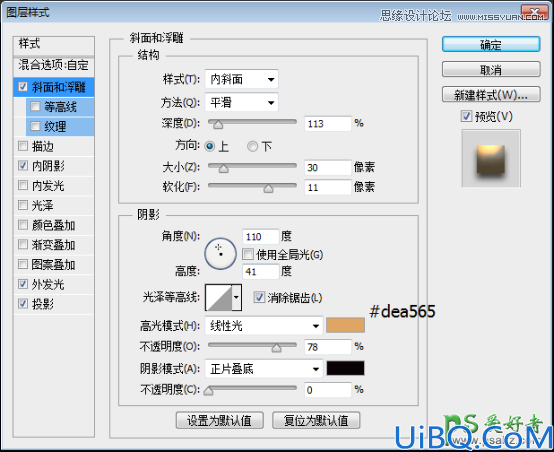Click highlight 不透明度(O) slider handle

[277, 348]
